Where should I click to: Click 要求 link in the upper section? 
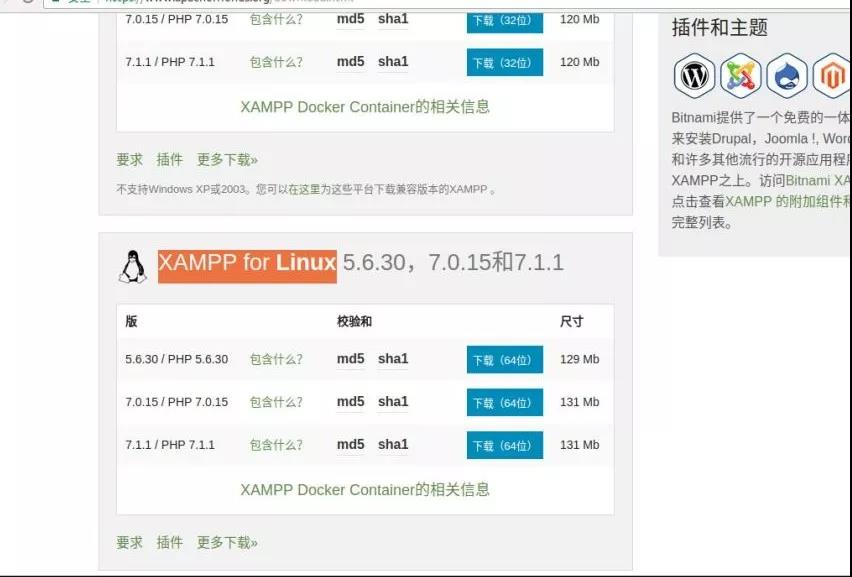(x=129, y=160)
